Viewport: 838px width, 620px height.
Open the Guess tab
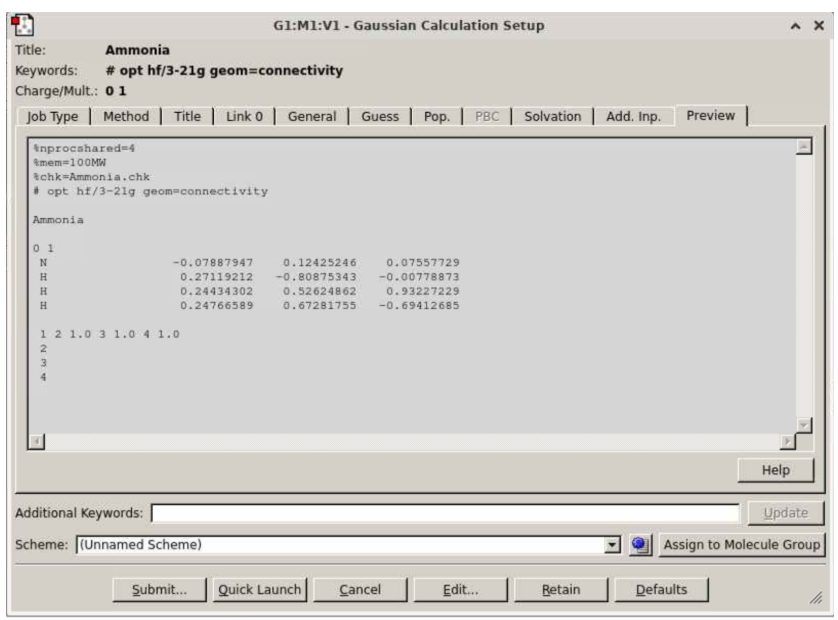coord(379,116)
